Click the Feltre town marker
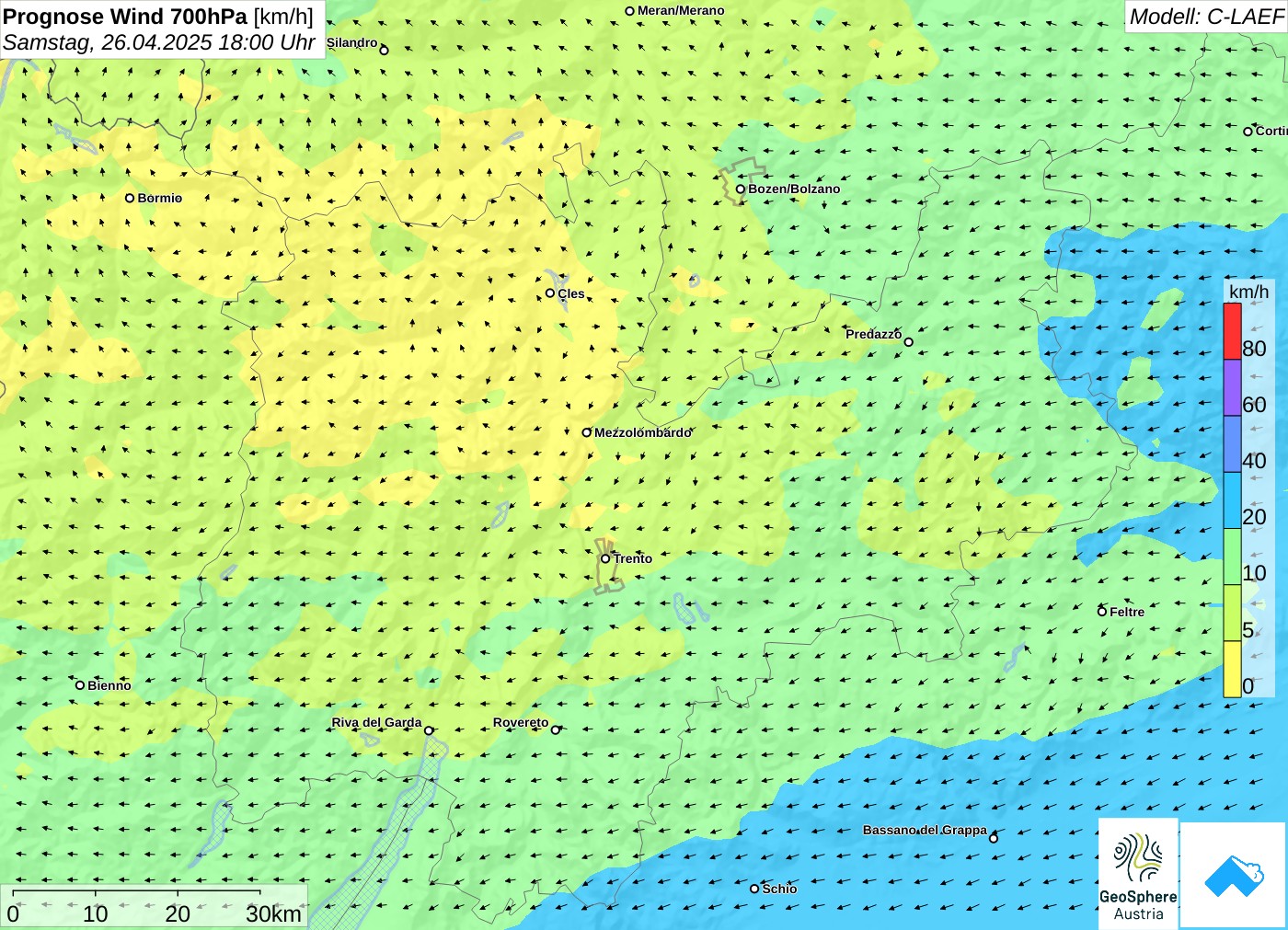1288x930 pixels. pyautogui.click(x=1102, y=612)
